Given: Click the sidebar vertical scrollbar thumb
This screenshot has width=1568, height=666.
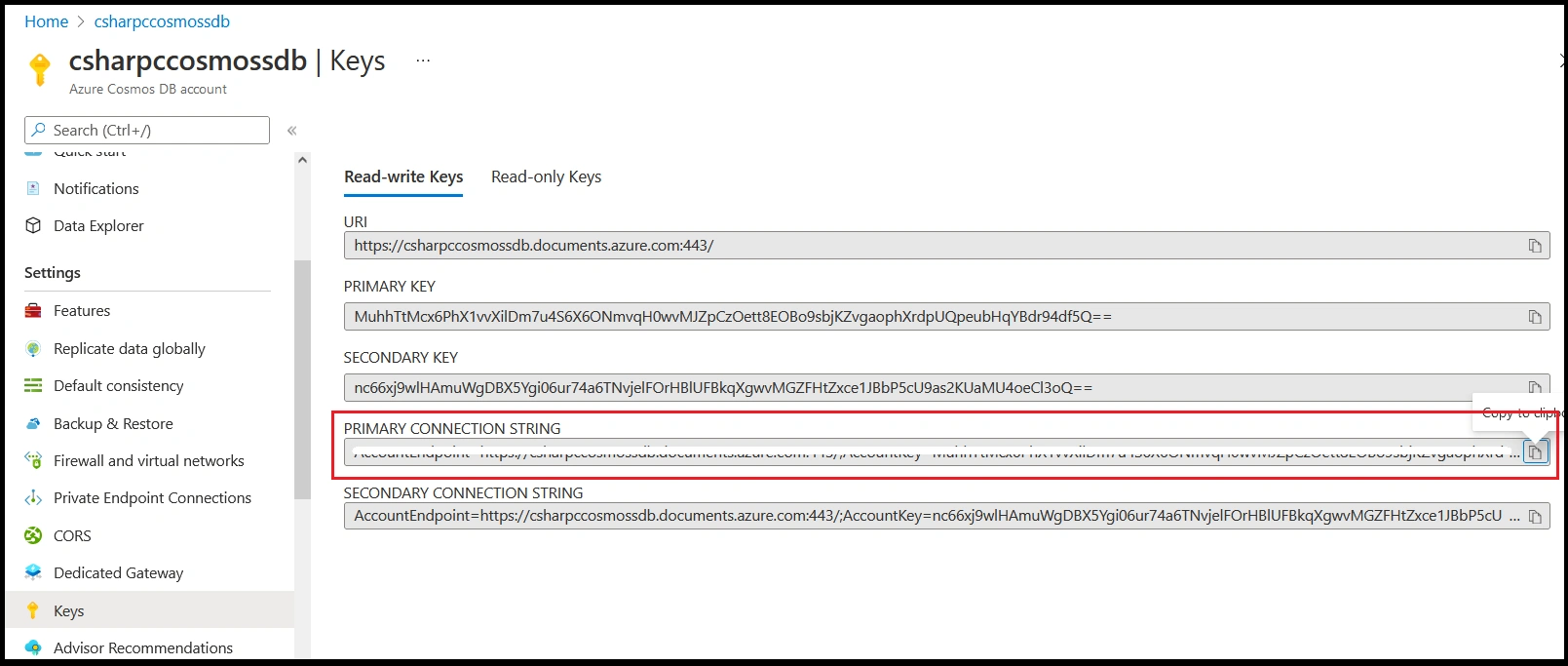Looking at the screenshot, I should pos(302,380).
